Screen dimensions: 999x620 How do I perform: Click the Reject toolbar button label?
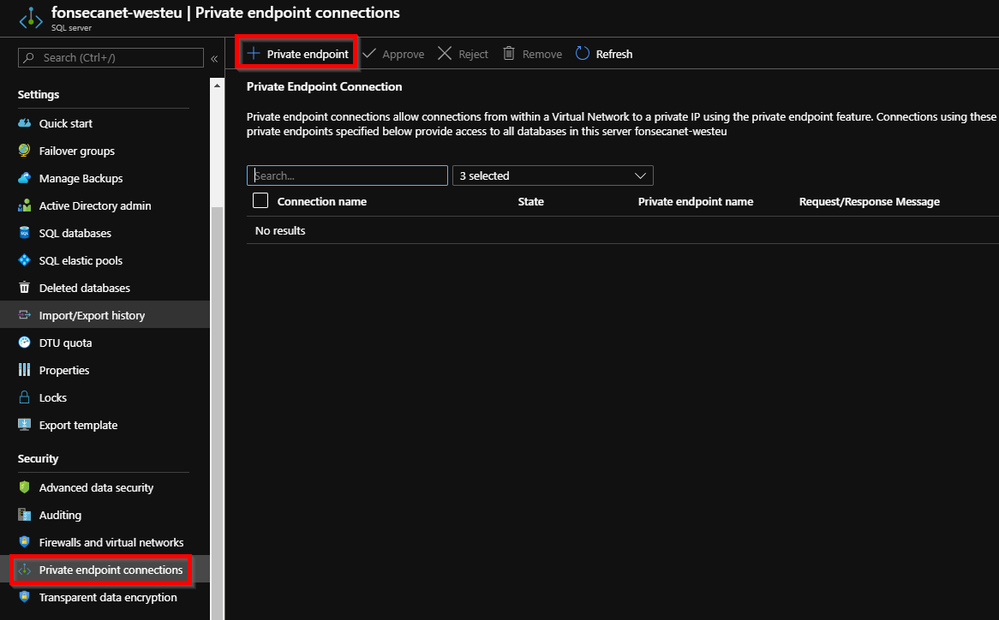click(x=473, y=54)
